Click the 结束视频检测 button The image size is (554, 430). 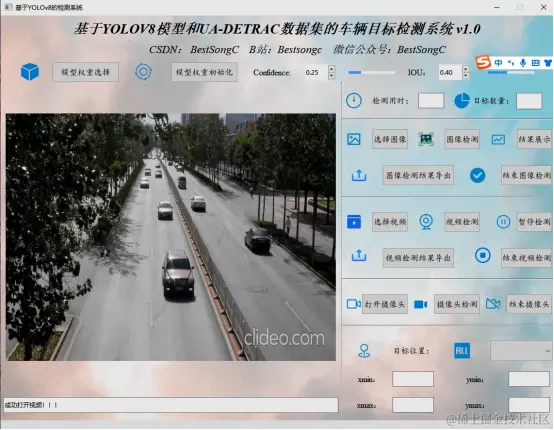tap(526, 258)
